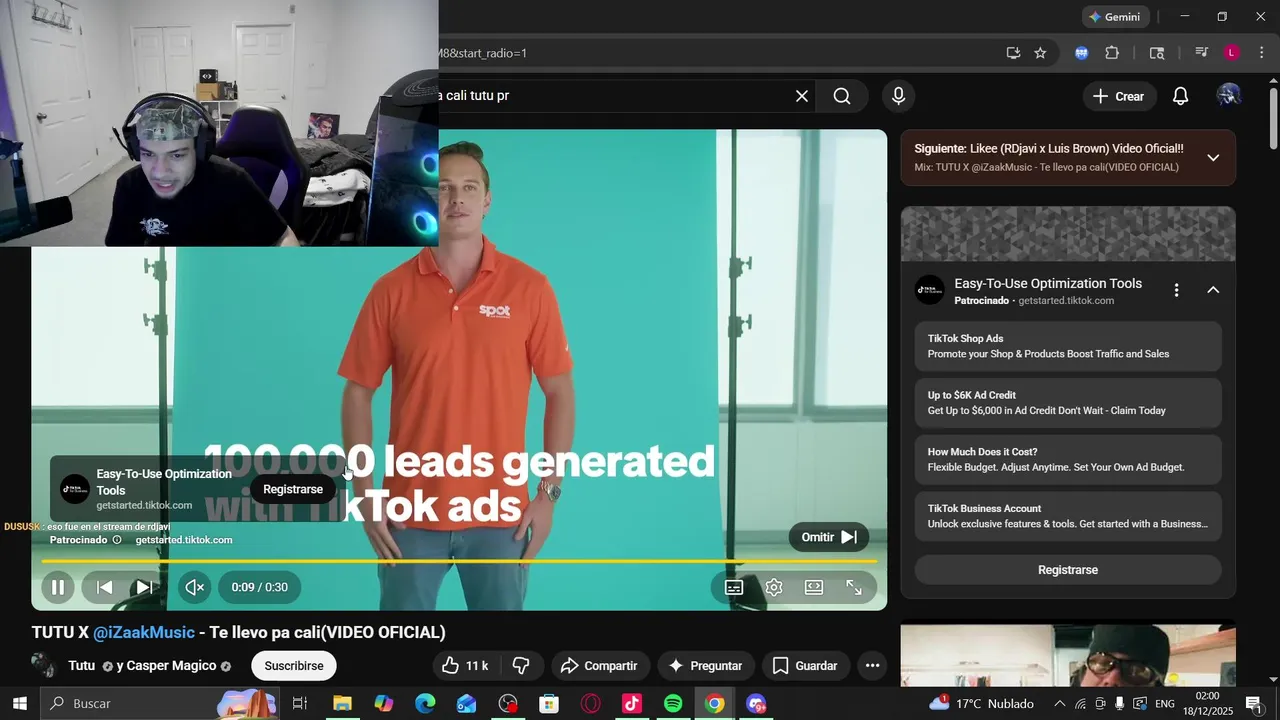Open the TikTok Business Account card

(1068, 516)
